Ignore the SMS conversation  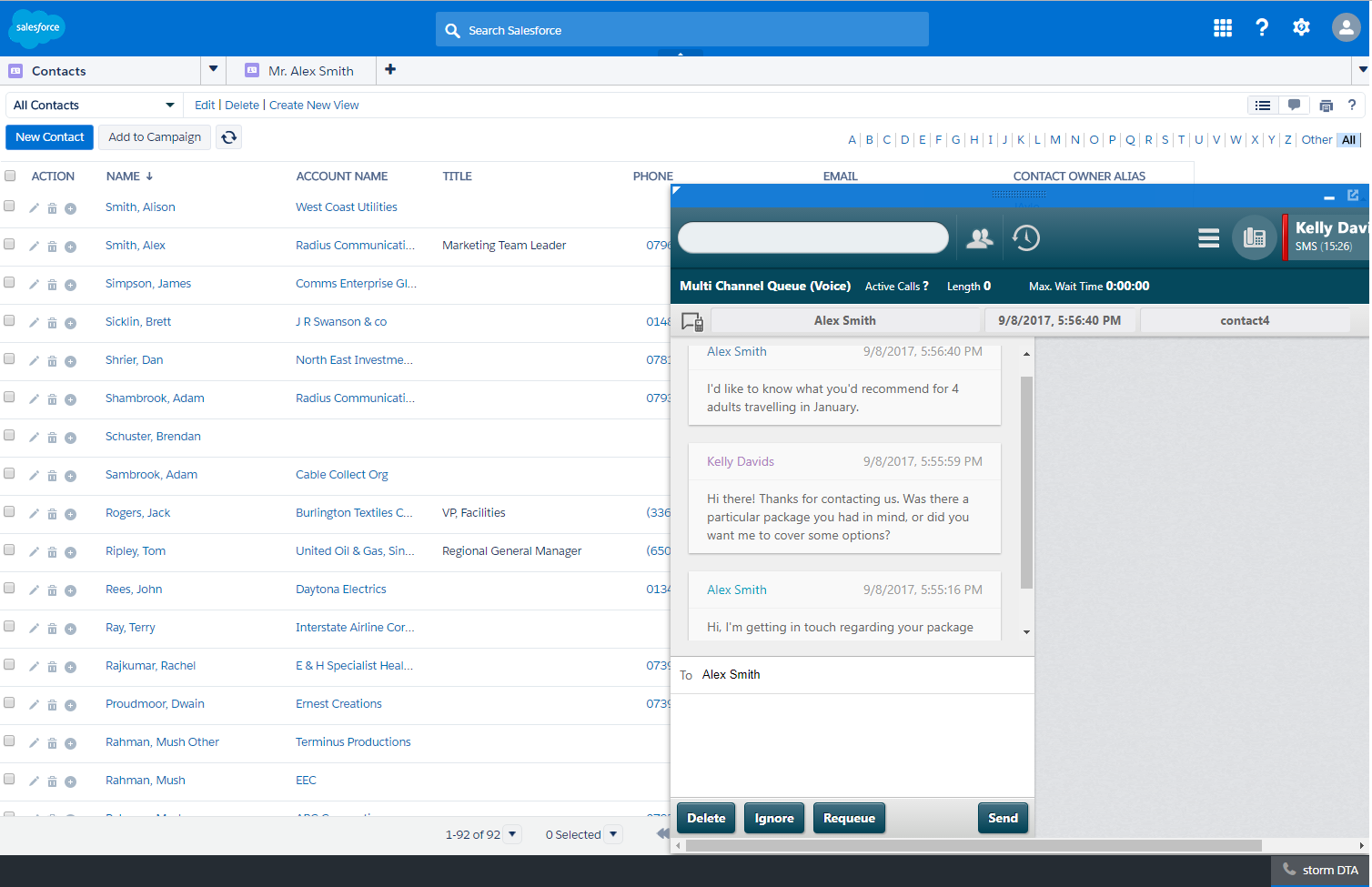(x=774, y=818)
